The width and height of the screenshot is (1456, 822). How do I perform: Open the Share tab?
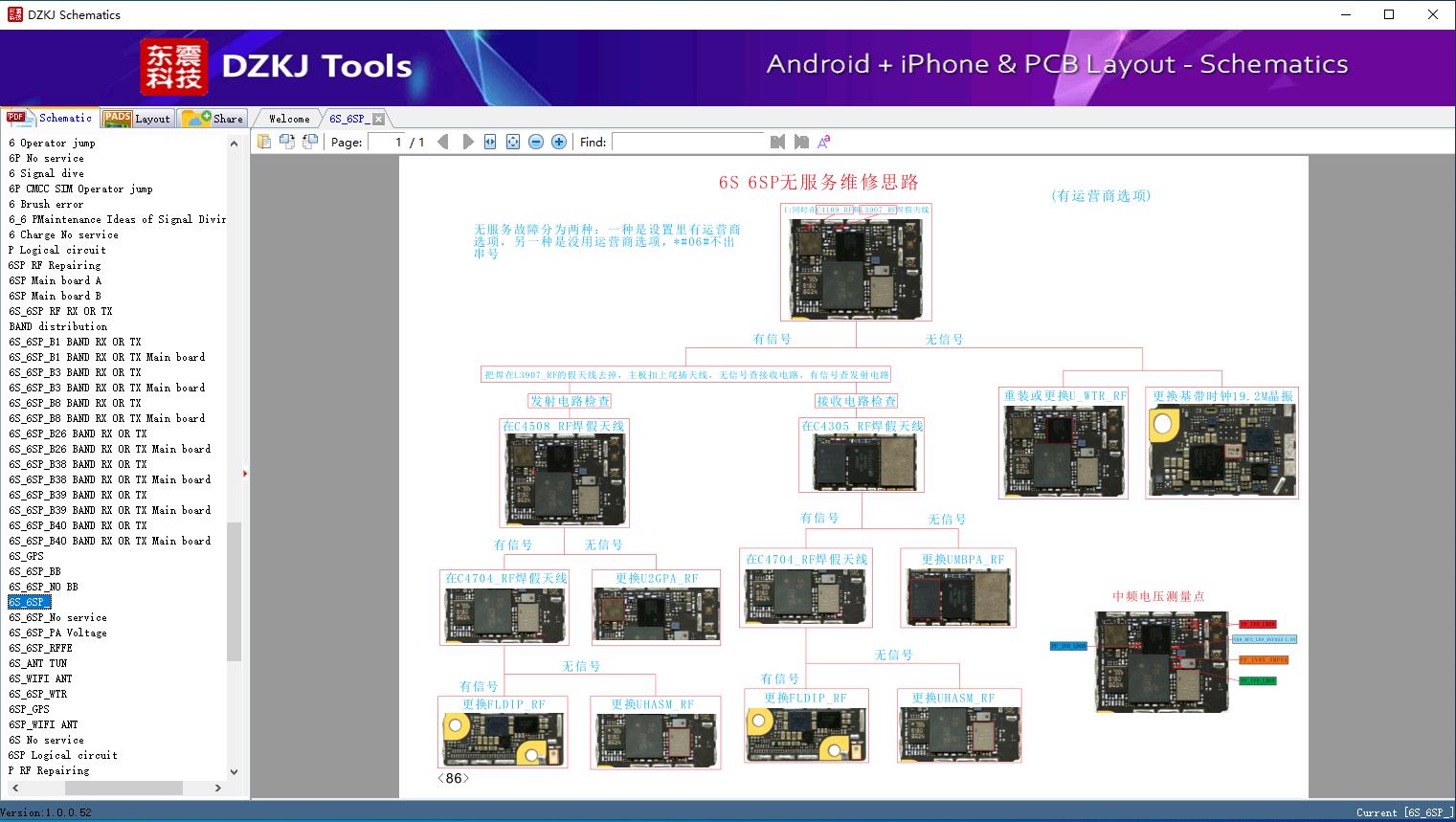pyautogui.click(x=213, y=118)
